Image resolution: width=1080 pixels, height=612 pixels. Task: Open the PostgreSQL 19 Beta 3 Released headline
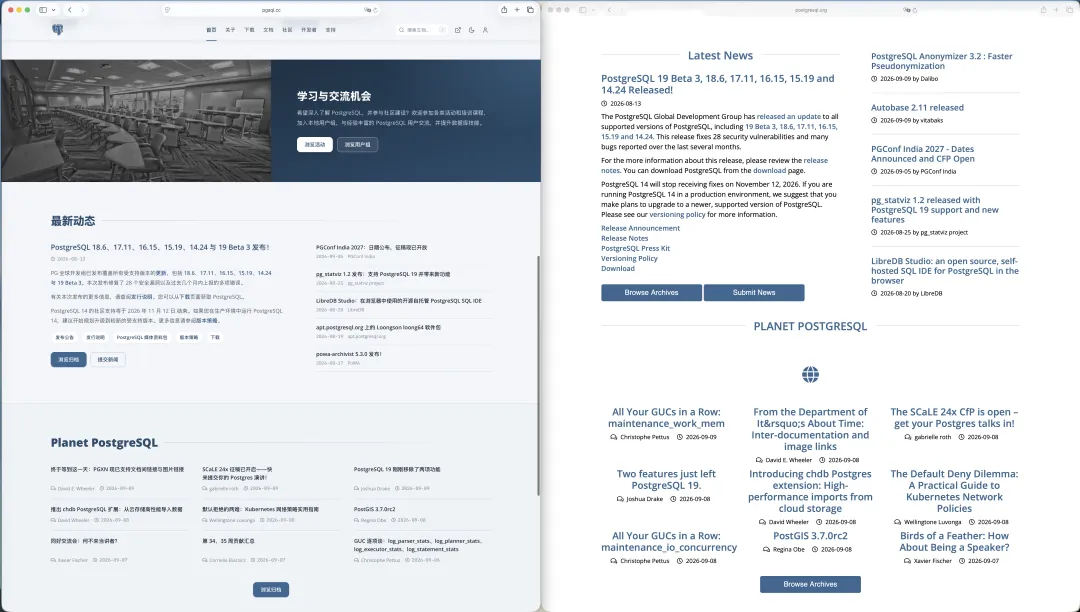(x=718, y=84)
